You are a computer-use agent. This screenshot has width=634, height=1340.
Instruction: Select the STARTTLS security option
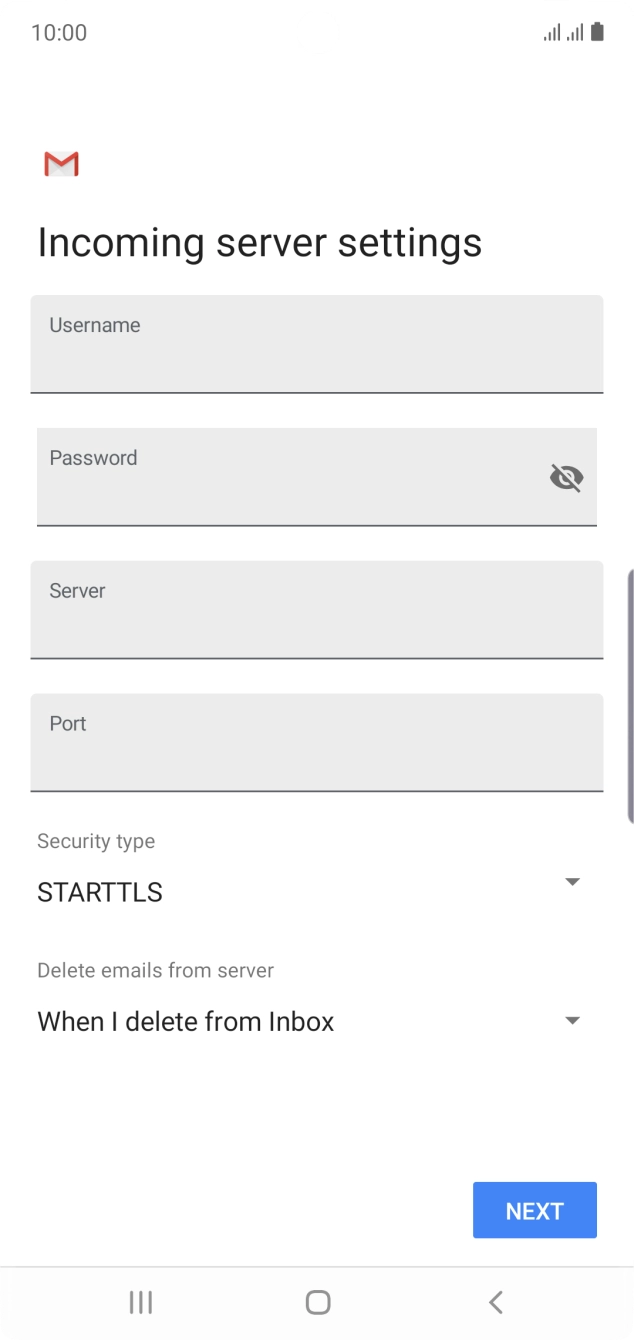[100, 892]
